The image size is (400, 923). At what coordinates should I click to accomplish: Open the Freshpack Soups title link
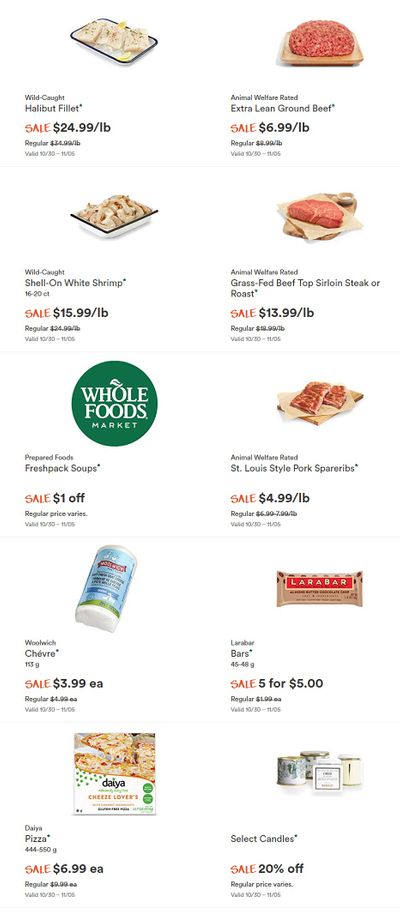[x=61, y=468]
